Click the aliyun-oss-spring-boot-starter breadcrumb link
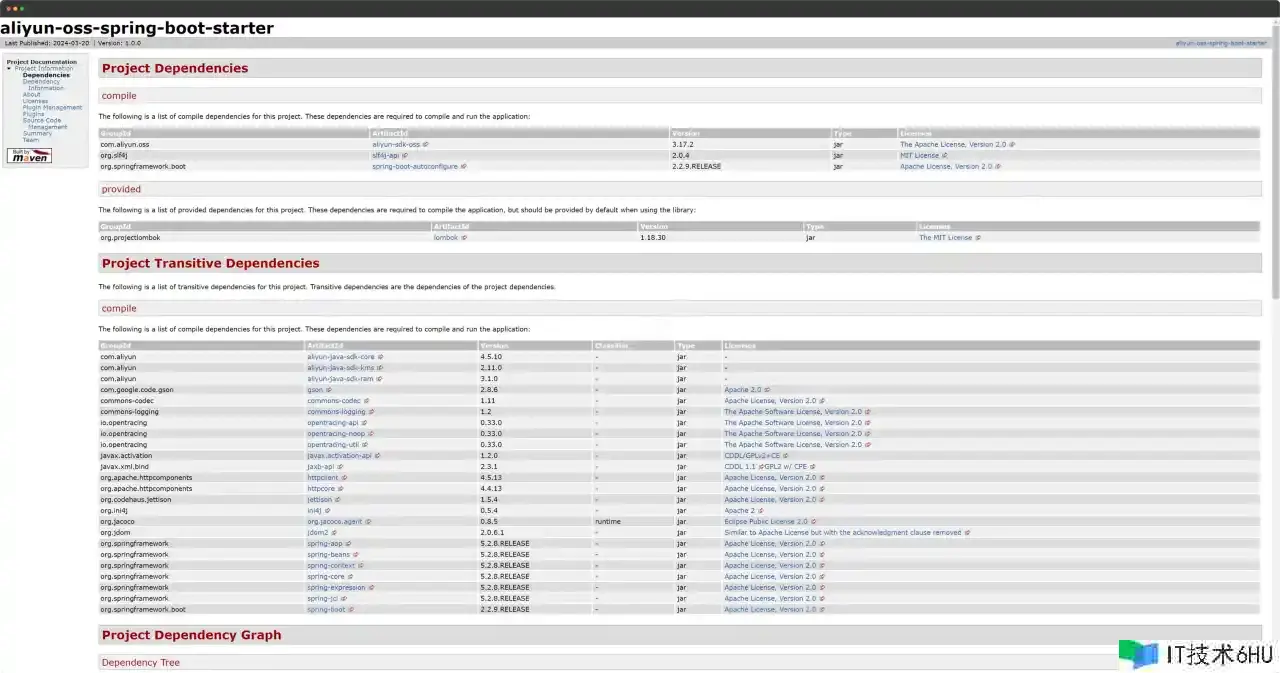1280x673 pixels. pos(1220,43)
